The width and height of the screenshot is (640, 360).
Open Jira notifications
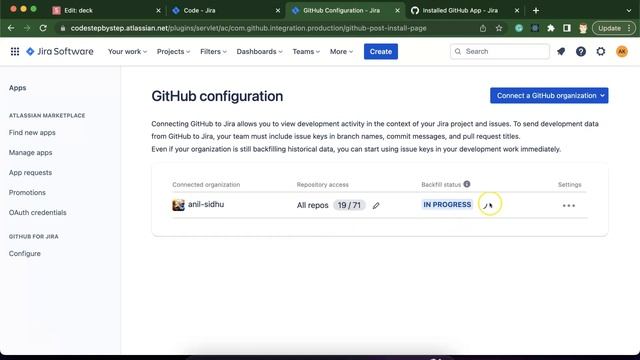[x=561, y=51]
